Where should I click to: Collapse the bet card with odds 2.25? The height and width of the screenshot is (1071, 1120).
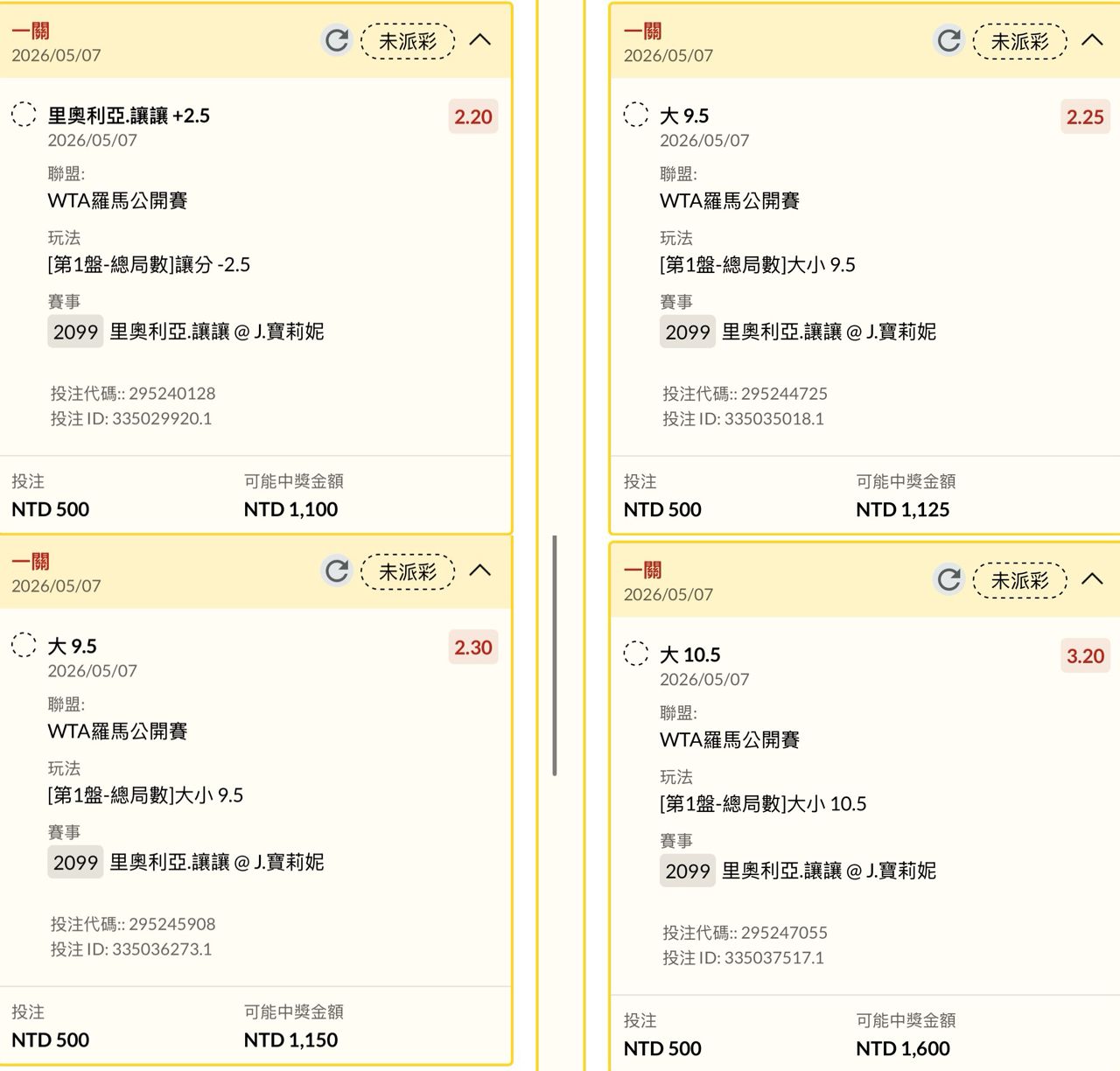tap(1092, 40)
